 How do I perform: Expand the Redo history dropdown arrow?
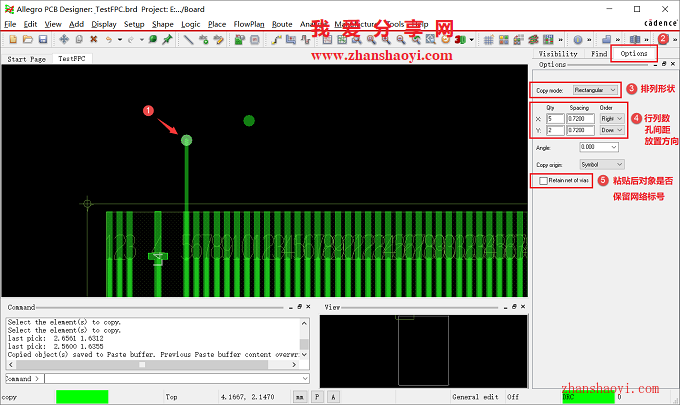click(x=142, y=39)
